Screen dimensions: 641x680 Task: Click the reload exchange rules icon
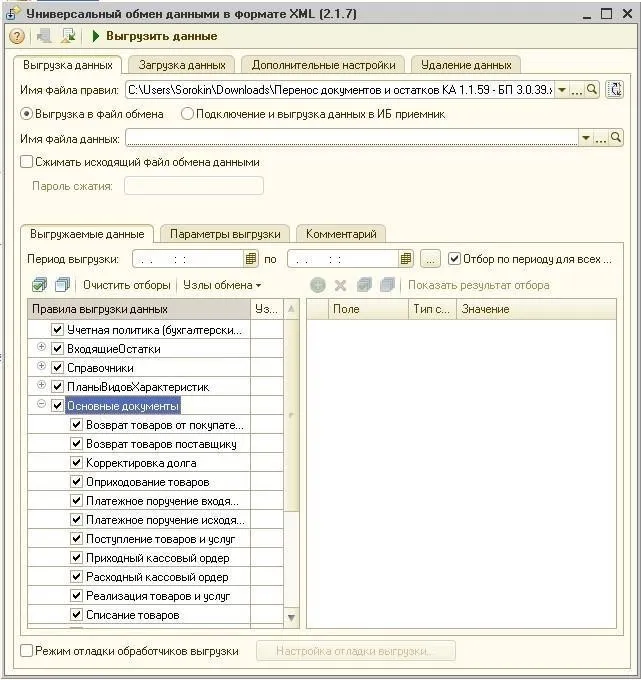615,90
